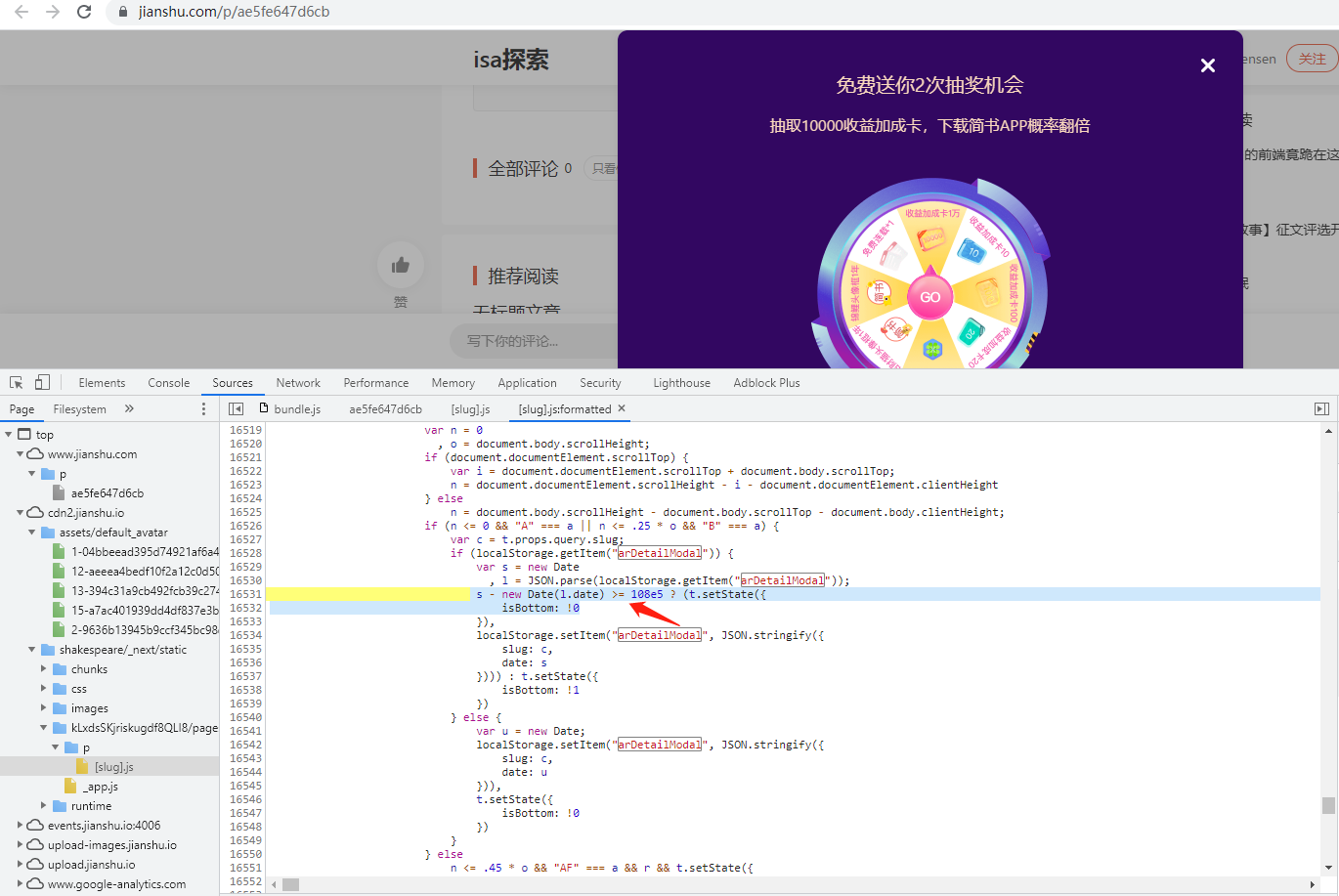The height and width of the screenshot is (896, 1339).
Task: Expand the chunks folder
Action: click(44, 669)
